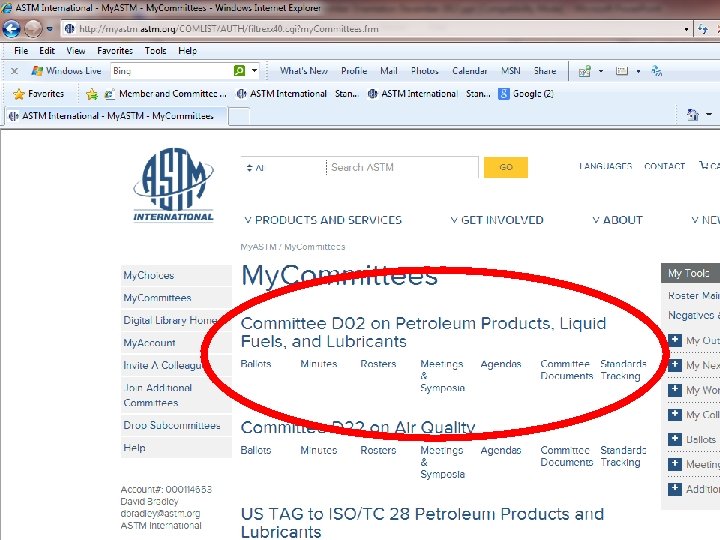
Task: Open Calendar in Windows Live toolbar
Action: tap(469, 71)
